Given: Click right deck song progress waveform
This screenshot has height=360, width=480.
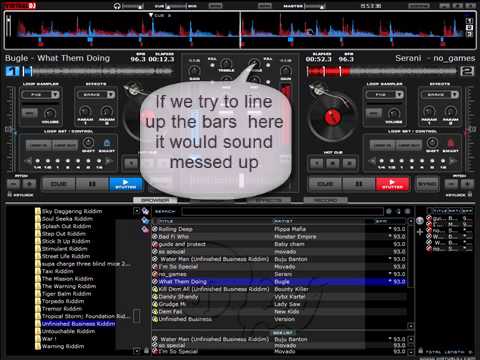Looking at the screenshot, I should [x=382, y=71].
